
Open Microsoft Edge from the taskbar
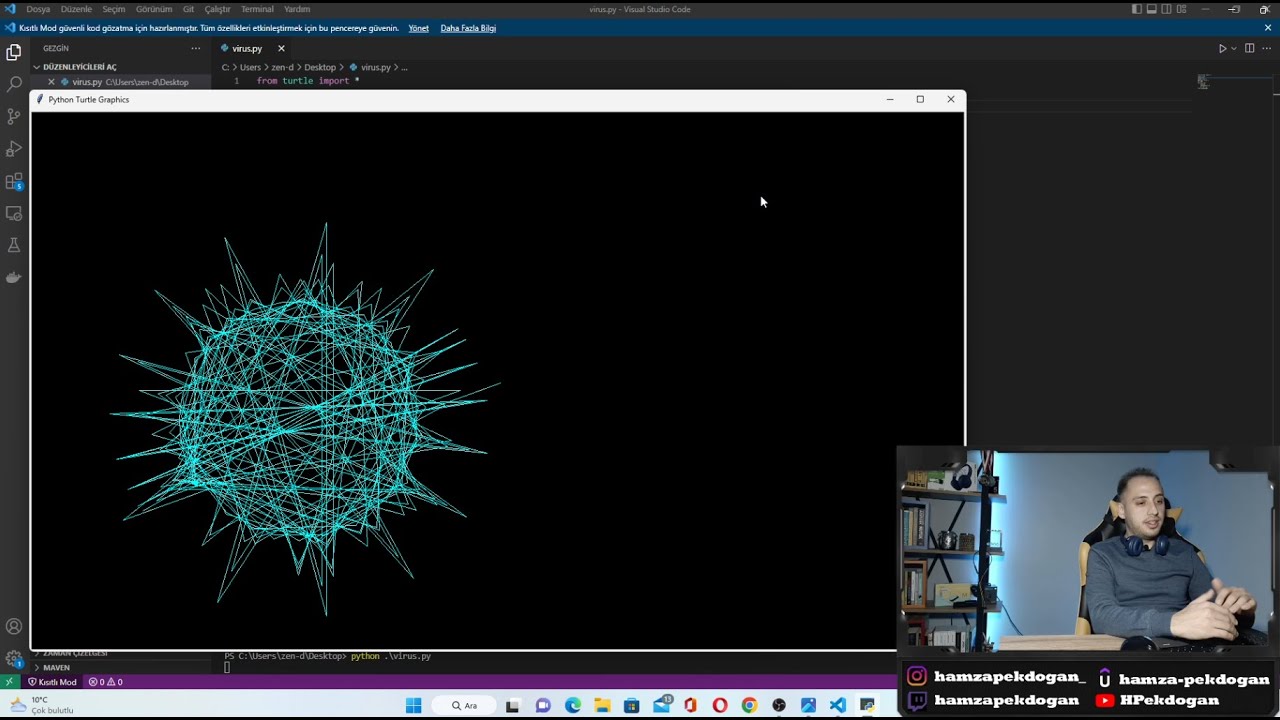coord(572,705)
